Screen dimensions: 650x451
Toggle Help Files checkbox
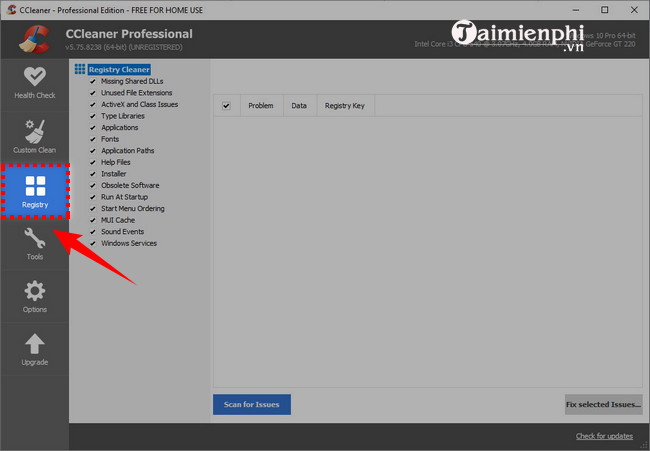pyautogui.click(x=93, y=162)
